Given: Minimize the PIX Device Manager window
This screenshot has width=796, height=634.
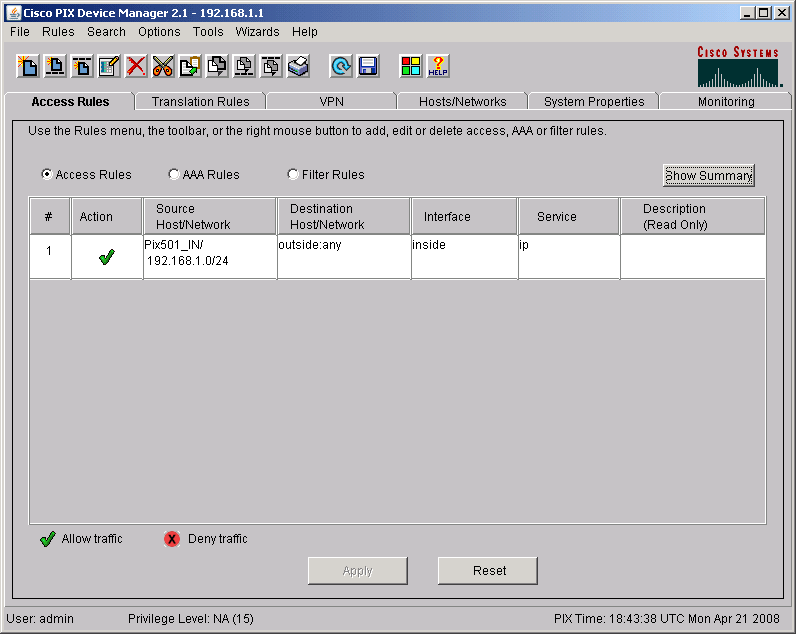Looking at the screenshot, I should [746, 13].
